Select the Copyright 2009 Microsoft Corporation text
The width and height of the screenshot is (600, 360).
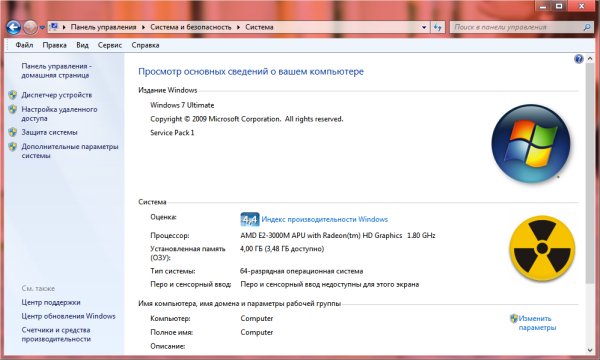[247, 119]
